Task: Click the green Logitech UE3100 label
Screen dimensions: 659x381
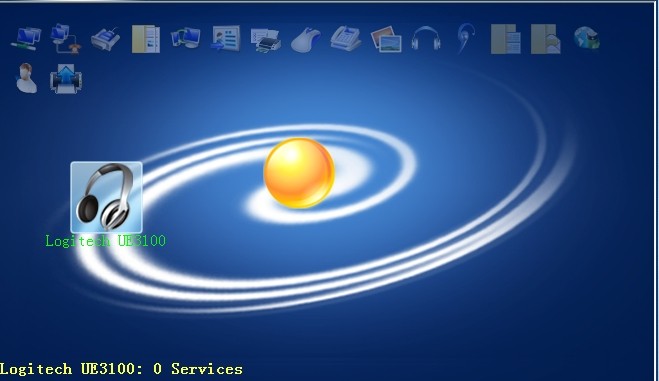Action: [105, 241]
